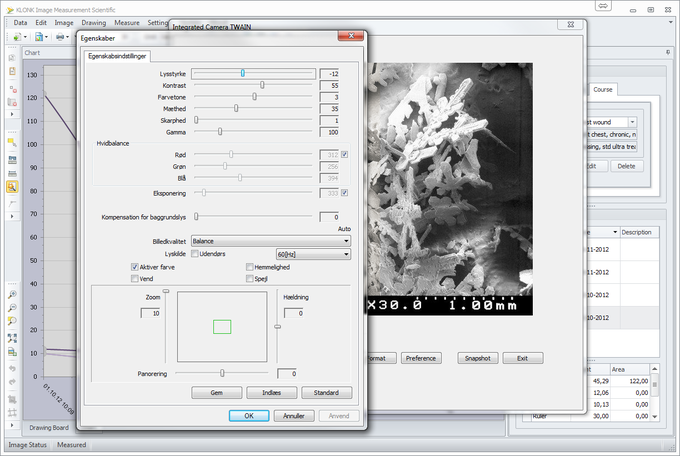Click the fit-to-window arrows icon
The image size is (680, 456).
pyautogui.click(x=12, y=338)
